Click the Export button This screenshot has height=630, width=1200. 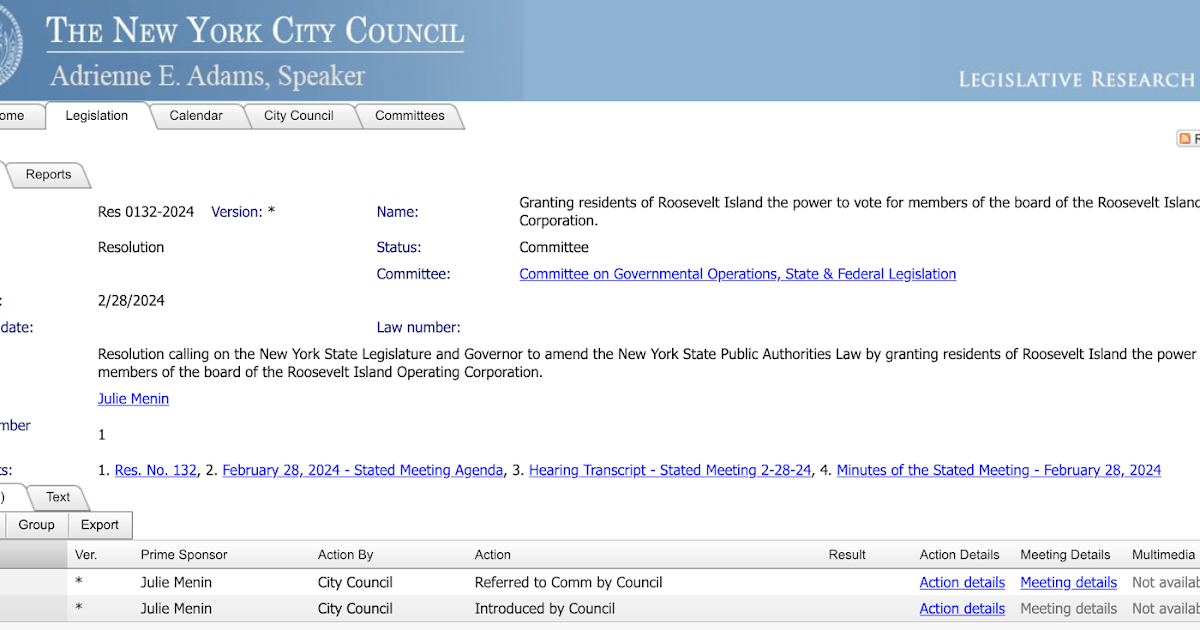pos(100,525)
